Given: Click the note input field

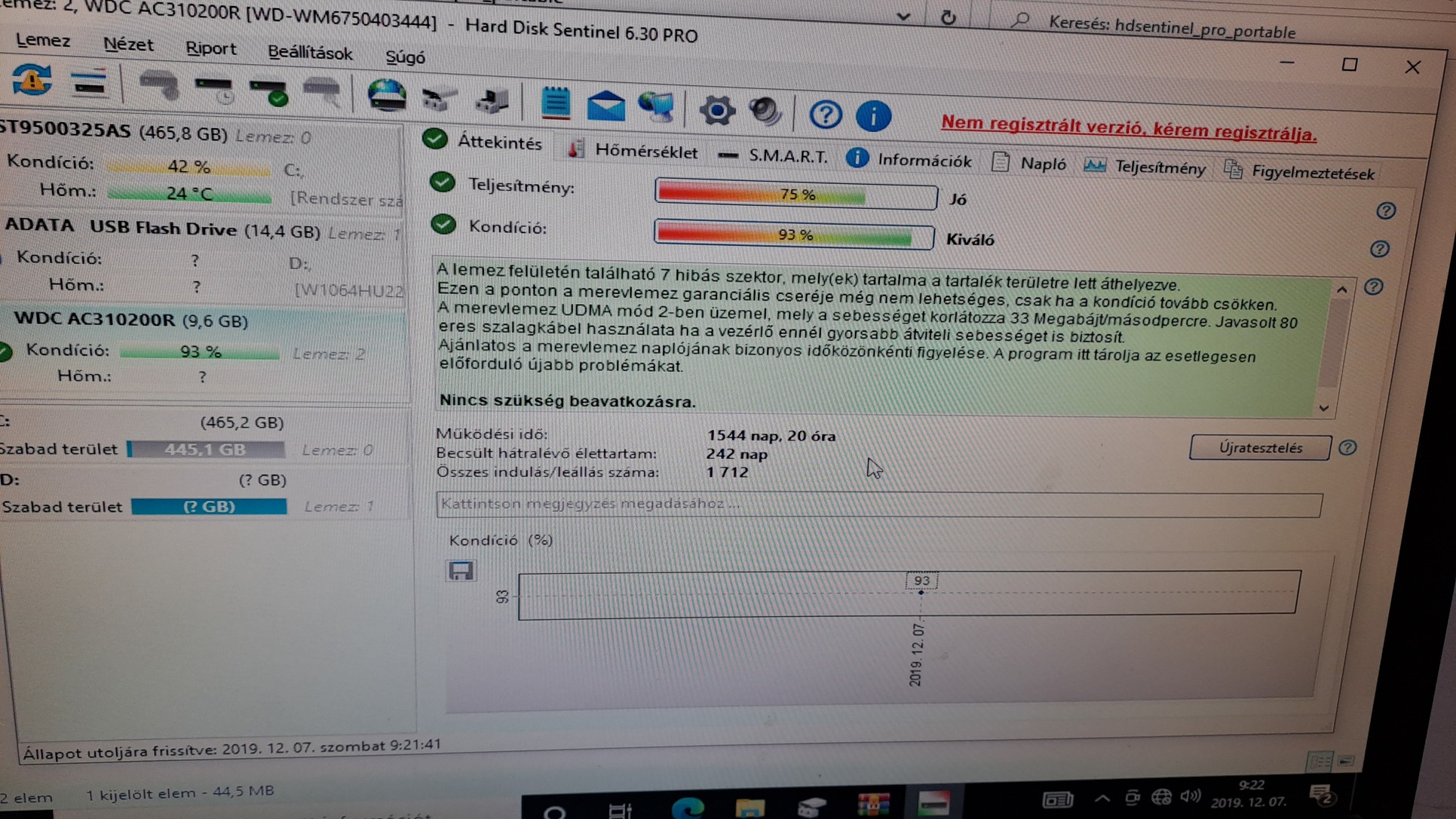Looking at the screenshot, I should point(878,505).
